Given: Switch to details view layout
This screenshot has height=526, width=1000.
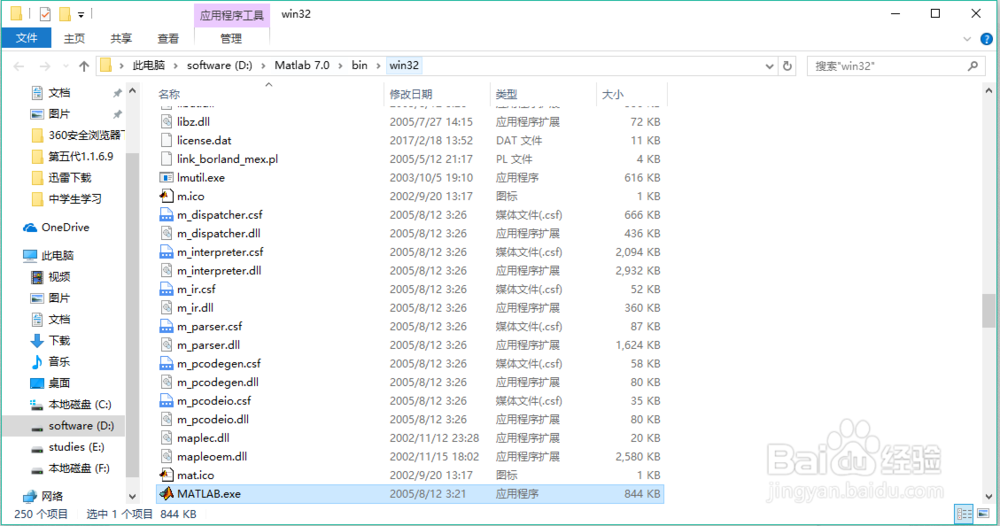Looking at the screenshot, I should pyautogui.click(x=964, y=514).
